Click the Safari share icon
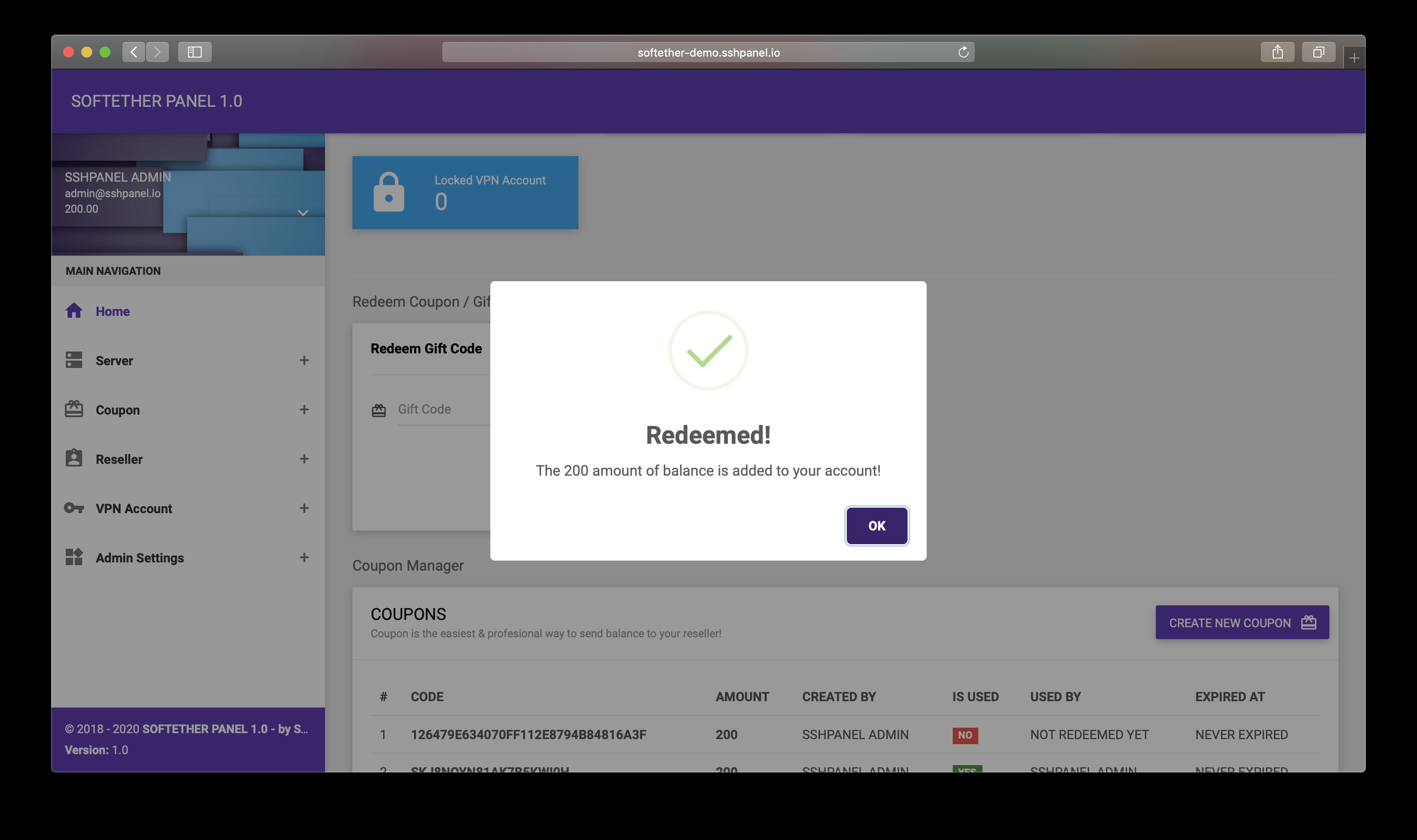This screenshot has width=1417, height=840. [1277, 52]
